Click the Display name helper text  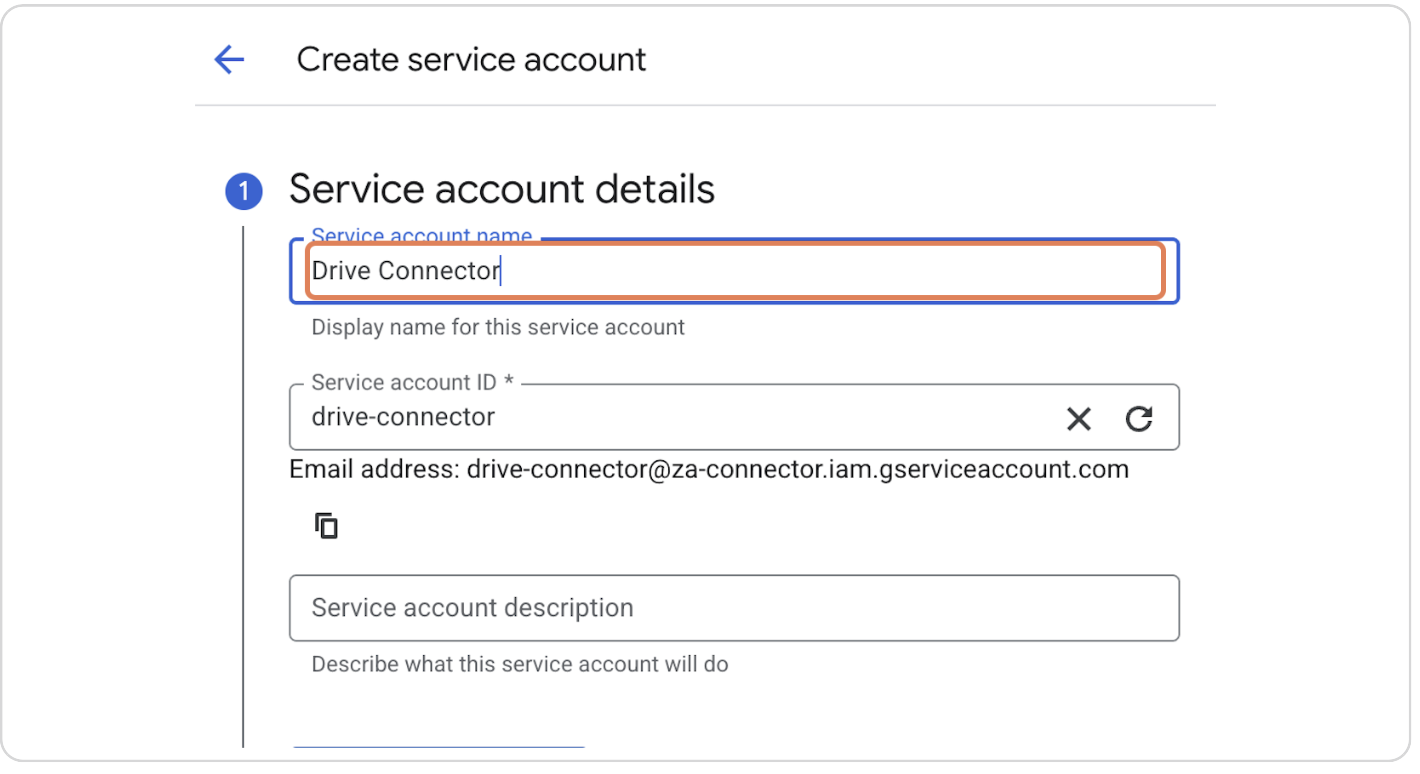click(x=498, y=327)
